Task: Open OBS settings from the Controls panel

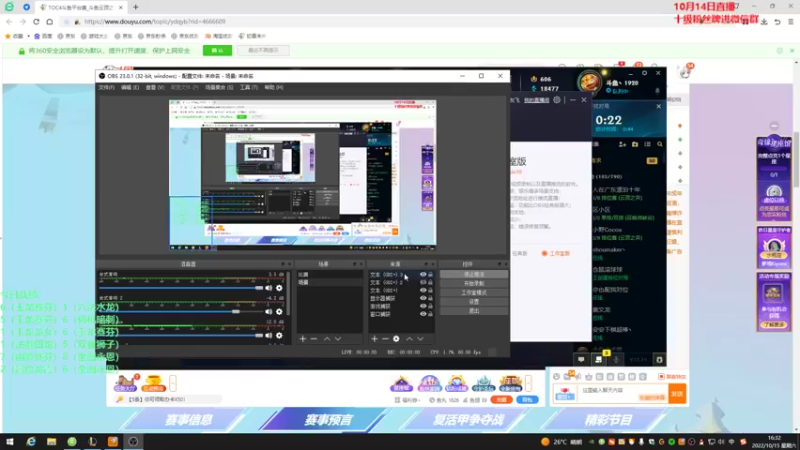Action: (x=473, y=302)
